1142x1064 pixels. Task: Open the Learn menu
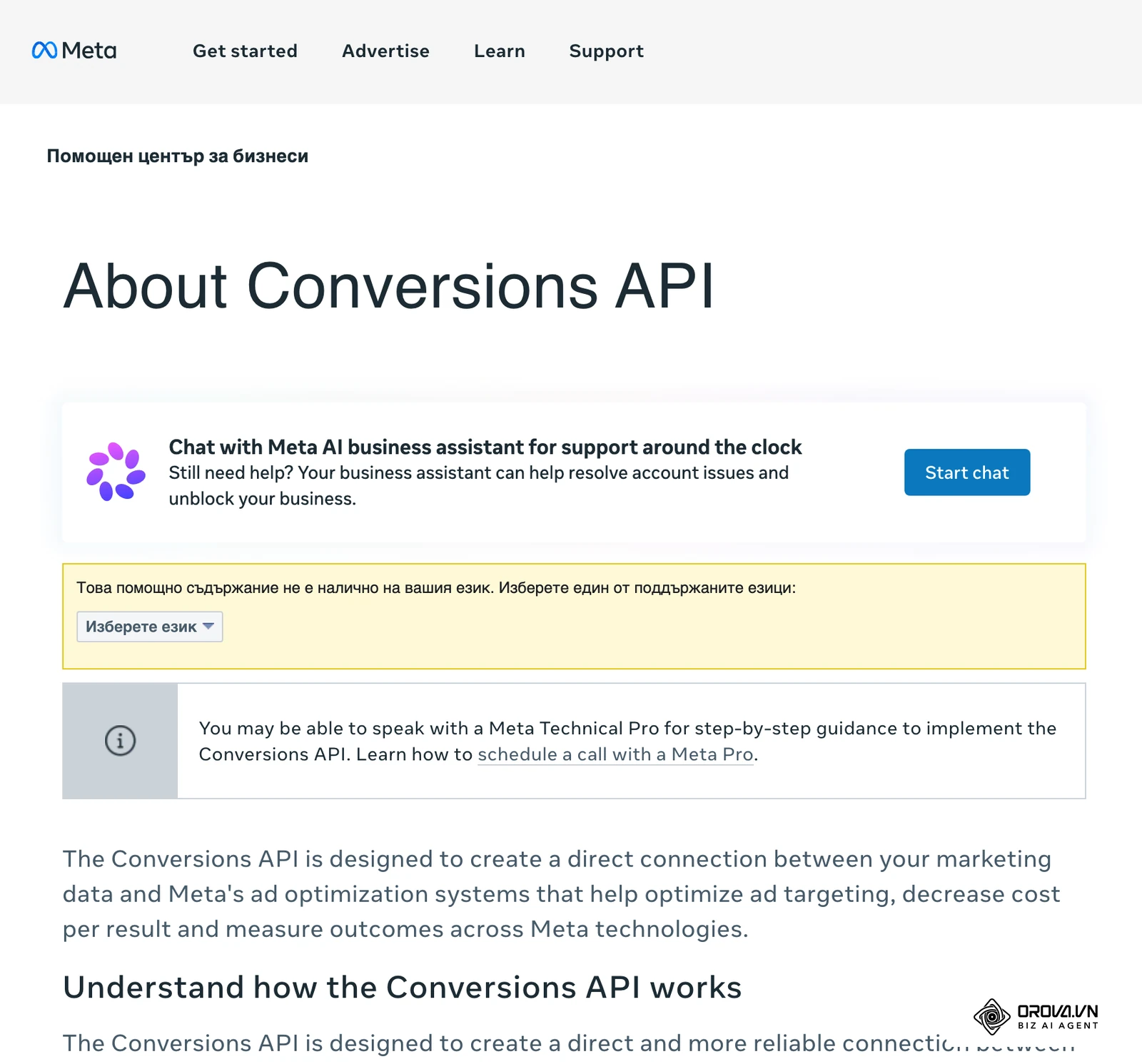click(500, 51)
